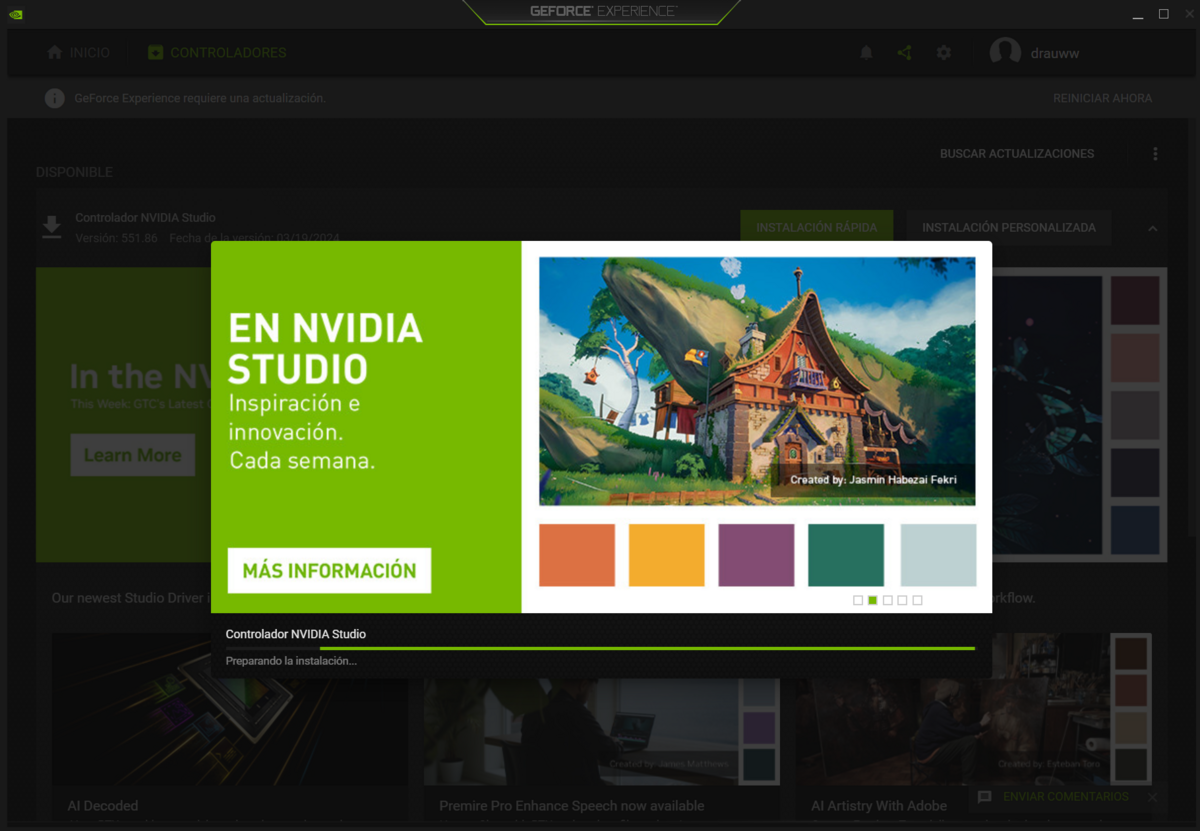Open the notifications bell icon
This screenshot has height=831, width=1200.
click(866, 53)
